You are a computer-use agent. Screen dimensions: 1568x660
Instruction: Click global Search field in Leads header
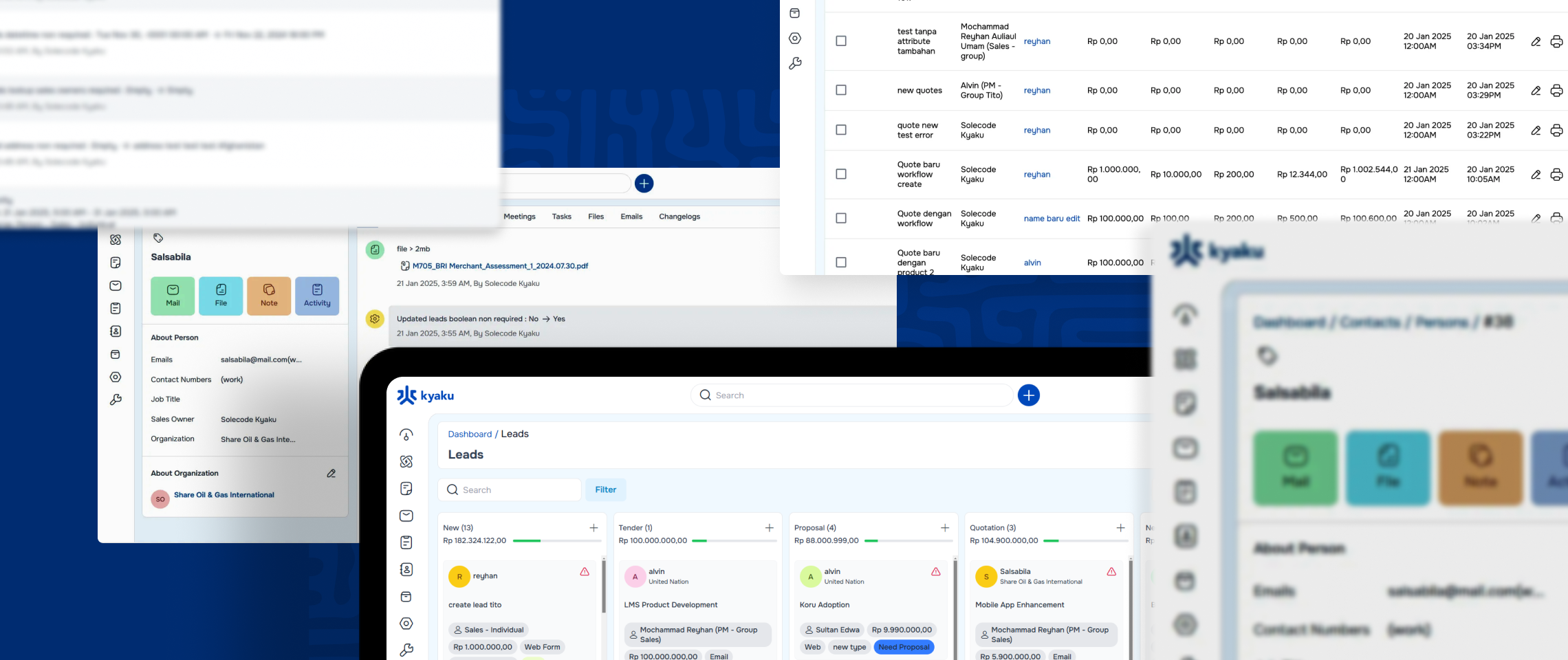coord(851,395)
